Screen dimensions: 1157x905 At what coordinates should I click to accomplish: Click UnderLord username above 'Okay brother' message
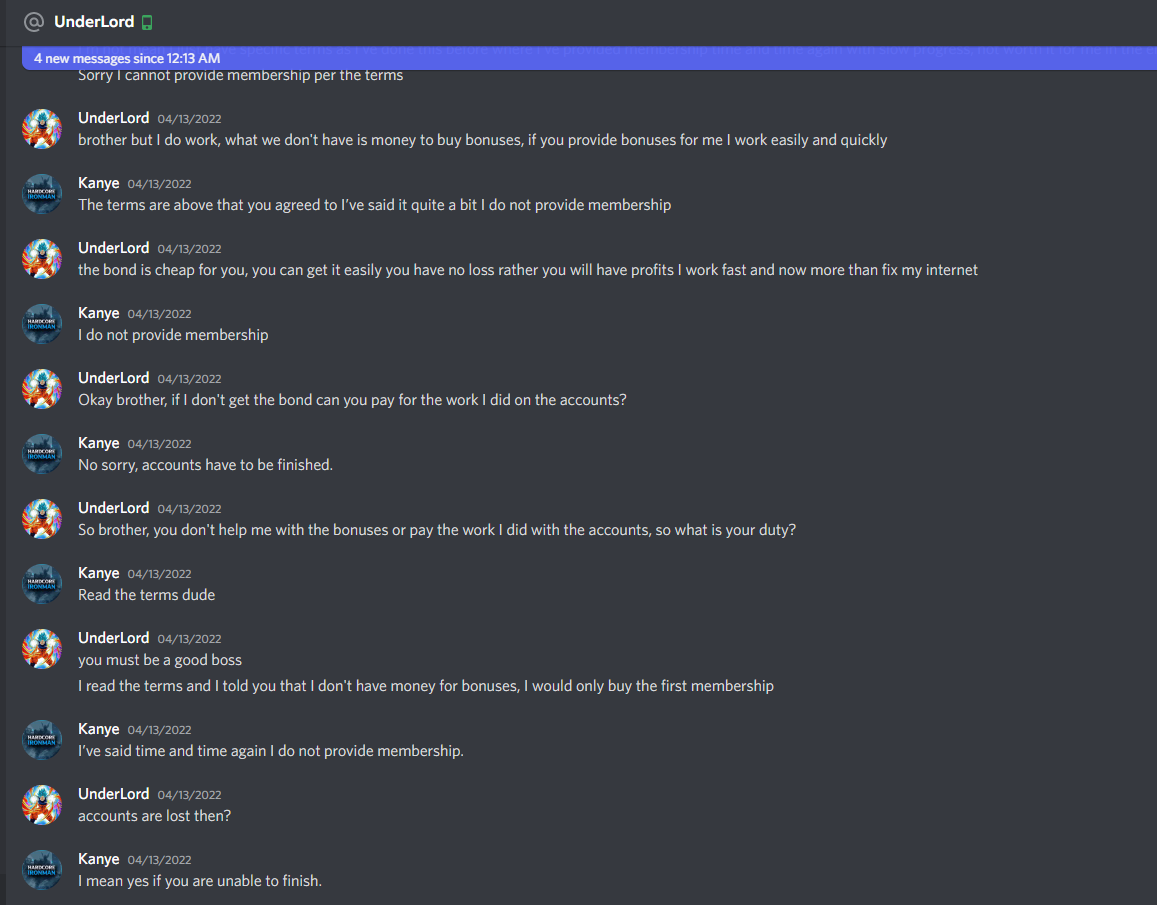pos(114,378)
